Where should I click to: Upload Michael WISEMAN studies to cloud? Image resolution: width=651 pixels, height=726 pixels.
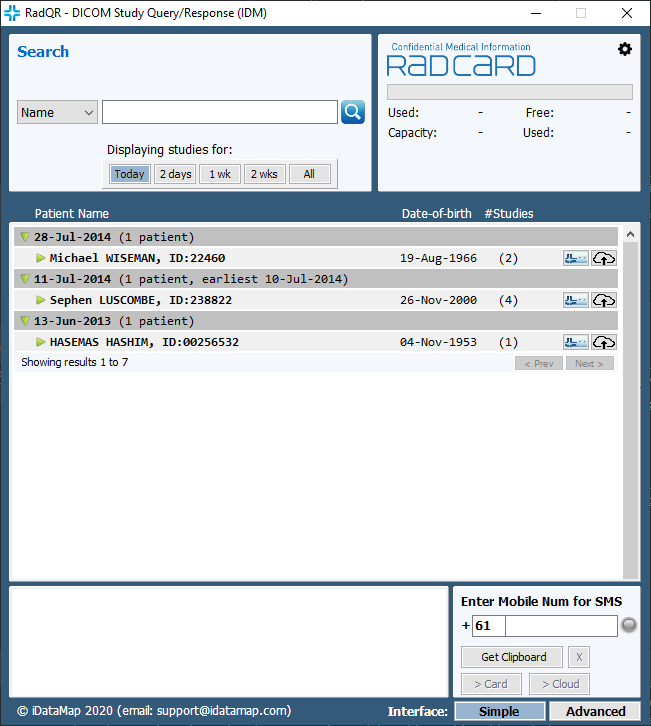(604, 258)
